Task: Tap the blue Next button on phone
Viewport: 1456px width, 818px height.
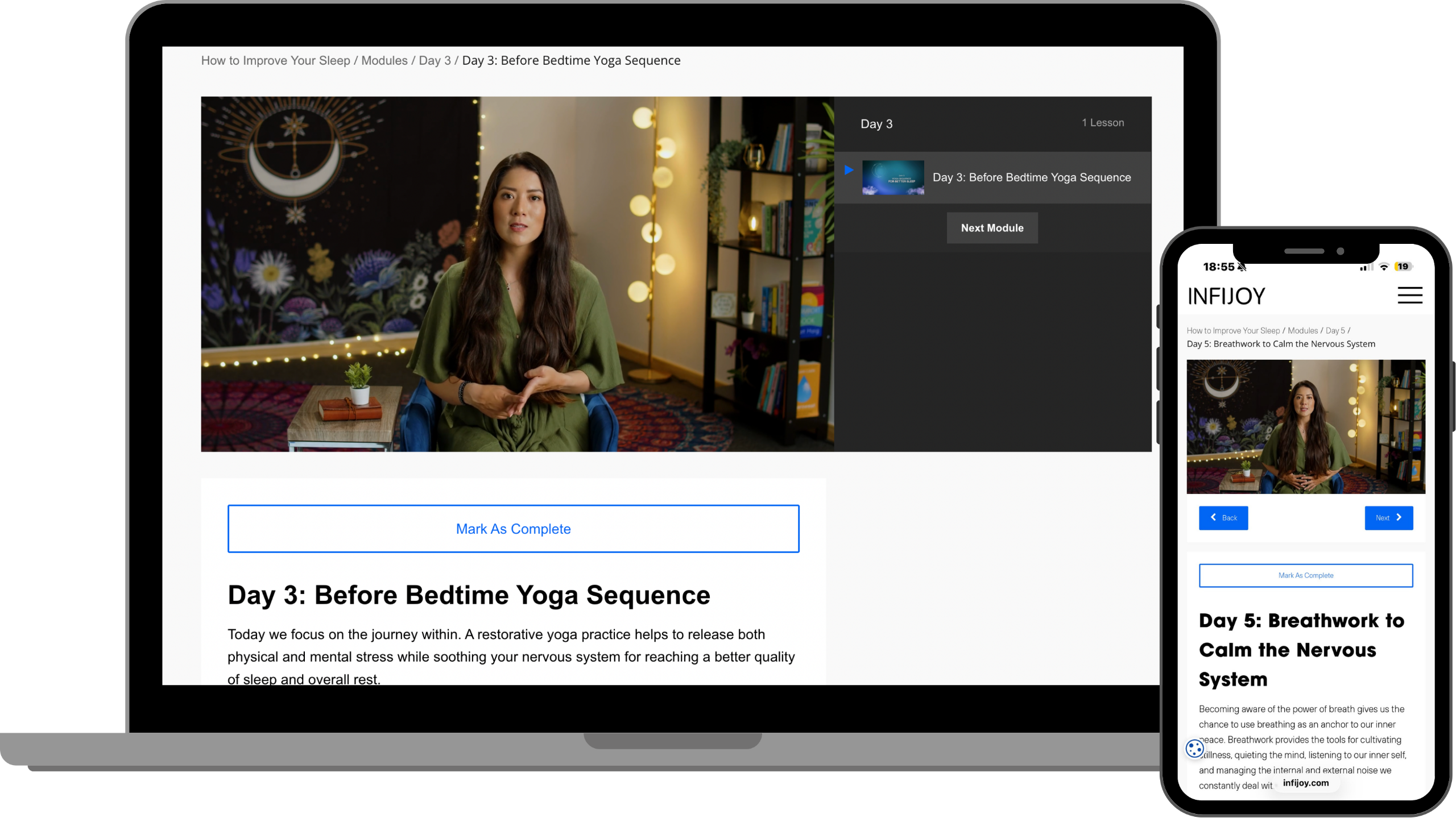Action: click(x=1388, y=518)
